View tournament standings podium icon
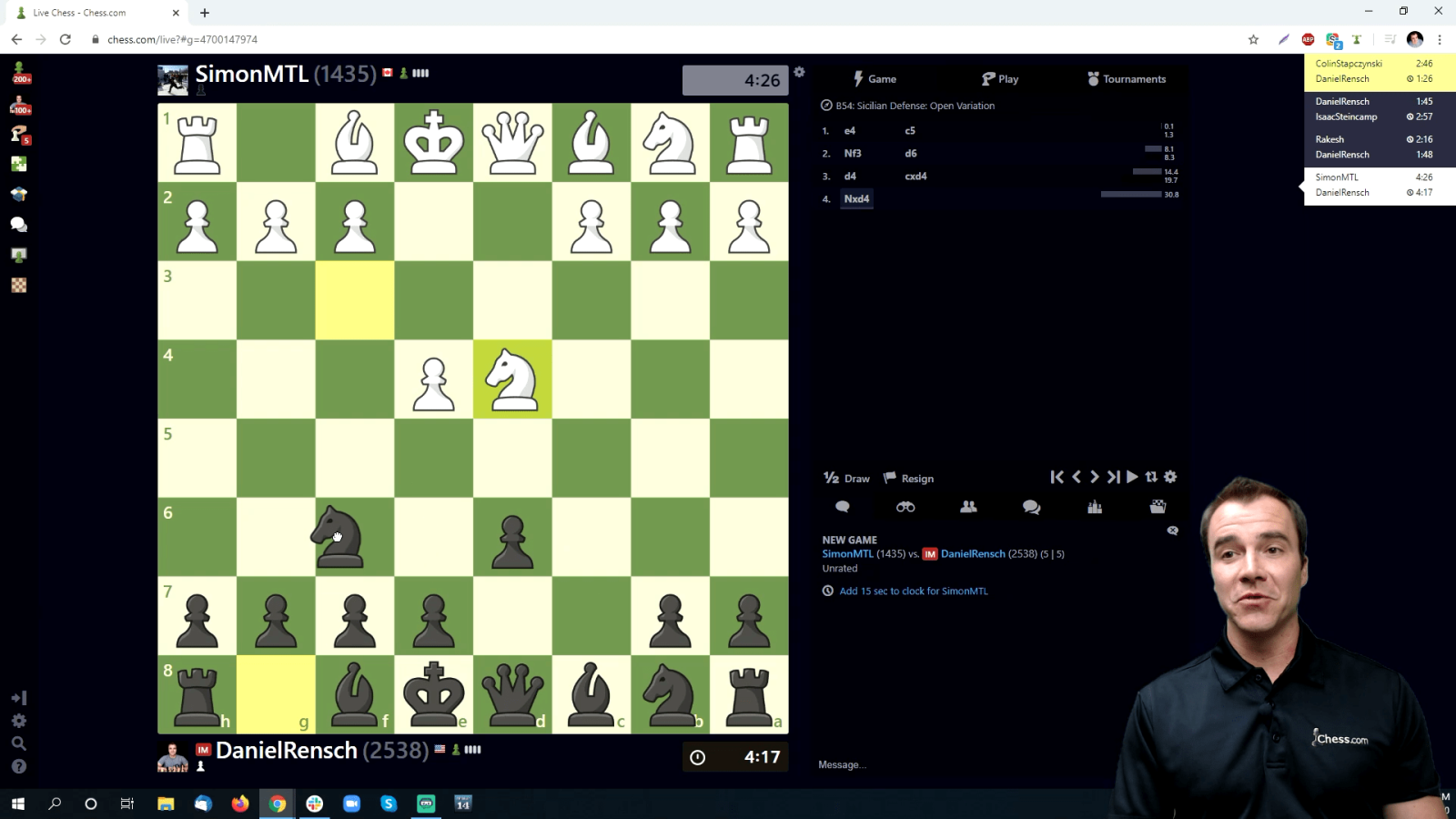Image resolution: width=1456 pixels, height=819 pixels. [x=1095, y=507]
